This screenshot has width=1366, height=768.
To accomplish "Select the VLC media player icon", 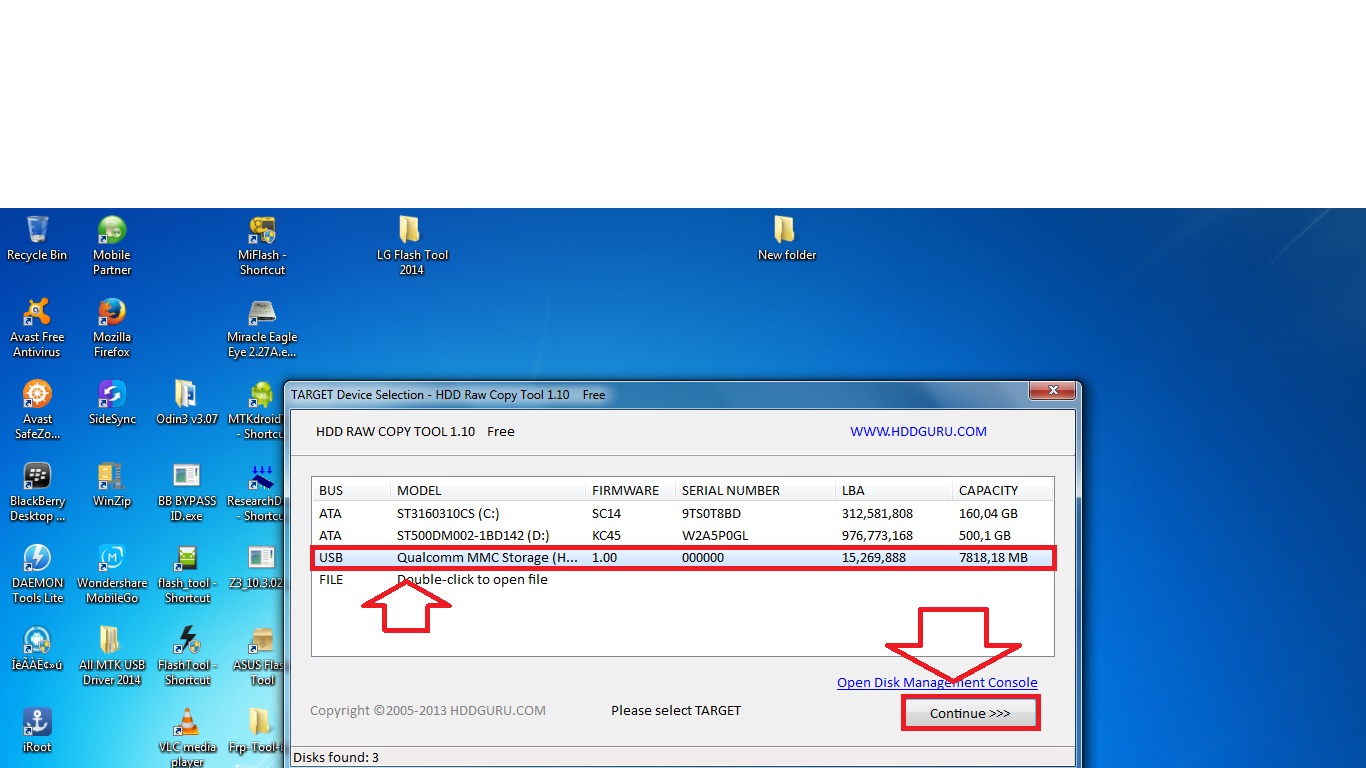I will tap(187, 737).
